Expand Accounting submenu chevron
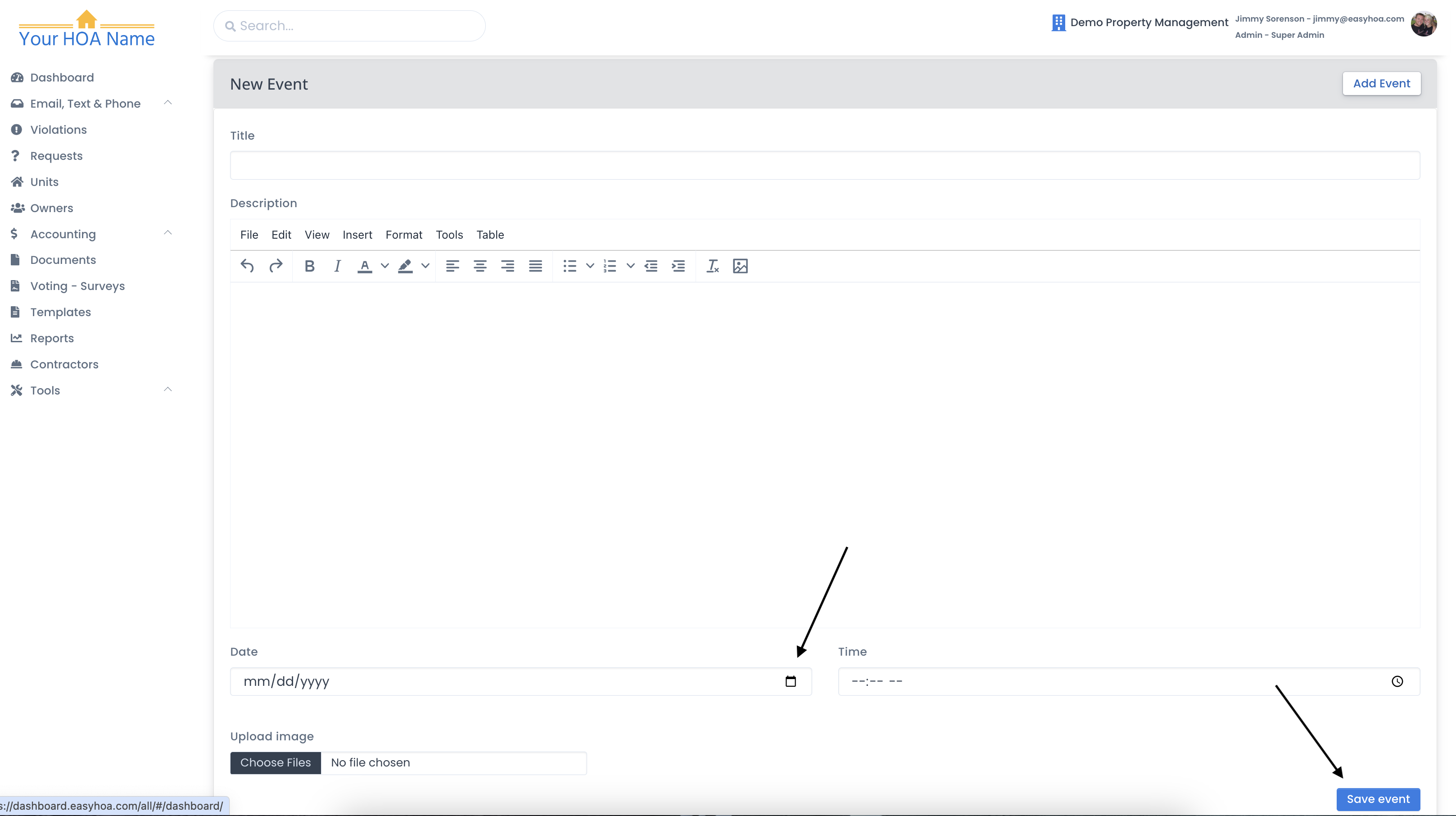Viewport: 1456px width, 816px height. pos(168,233)
